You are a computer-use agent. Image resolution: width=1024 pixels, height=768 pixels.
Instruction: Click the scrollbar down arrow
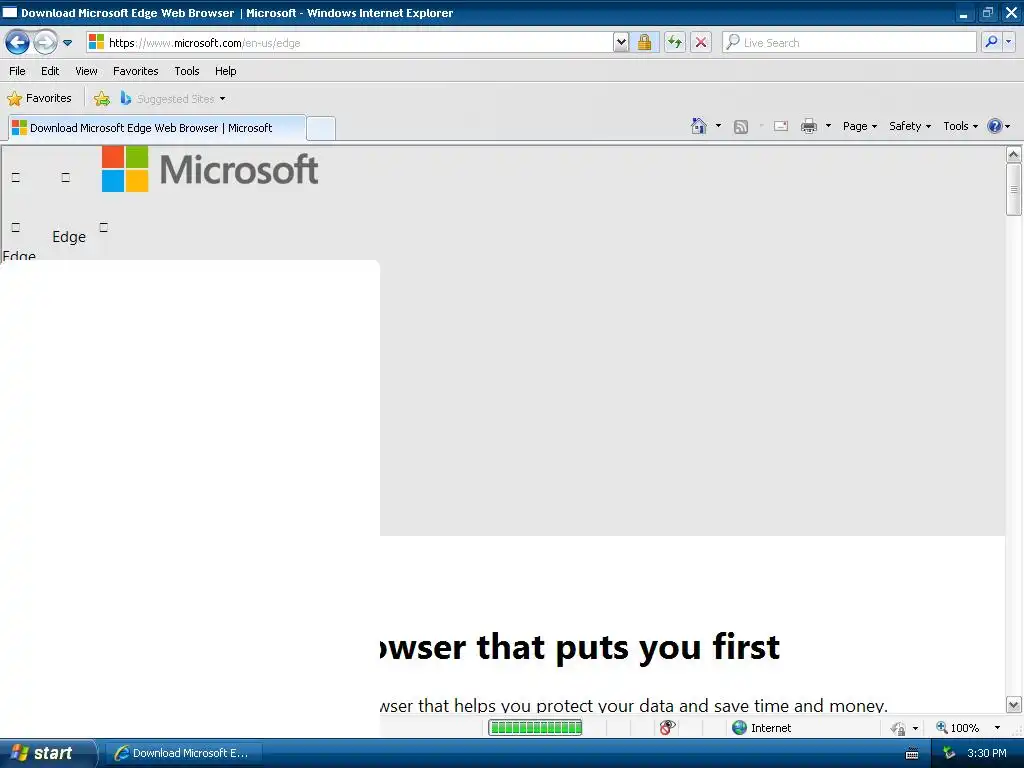point(1014,705)
